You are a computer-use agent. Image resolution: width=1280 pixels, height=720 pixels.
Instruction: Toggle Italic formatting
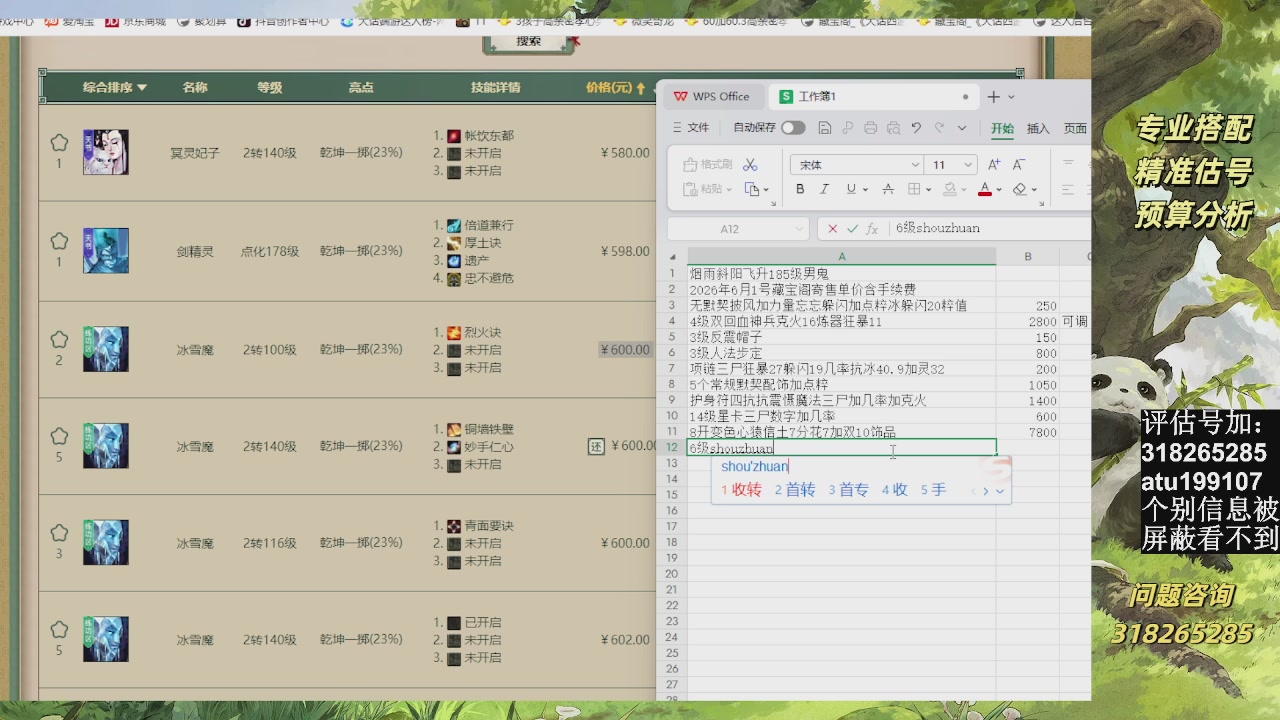(824, 189)
